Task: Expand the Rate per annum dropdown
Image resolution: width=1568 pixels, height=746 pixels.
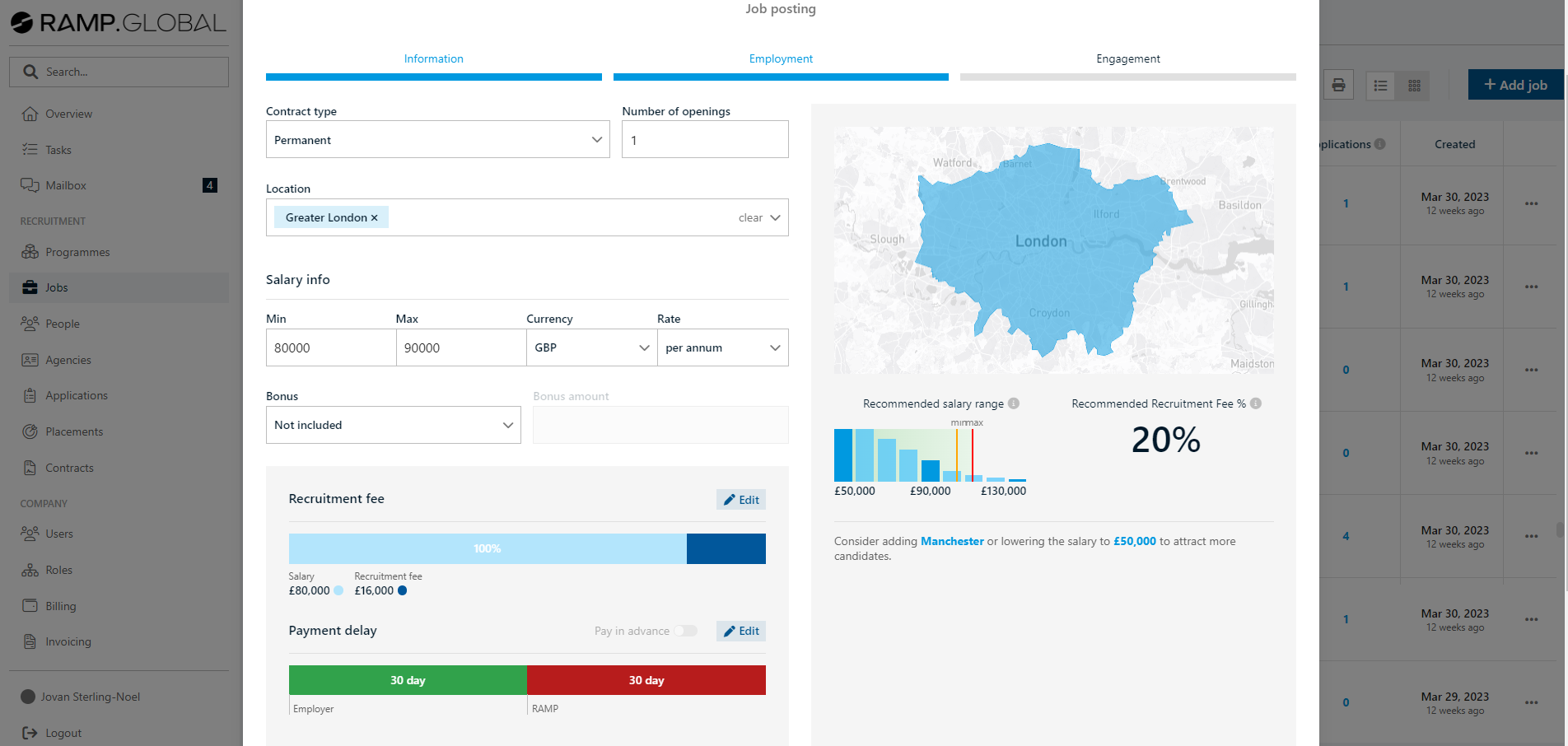Action: (x=722, y=347)
